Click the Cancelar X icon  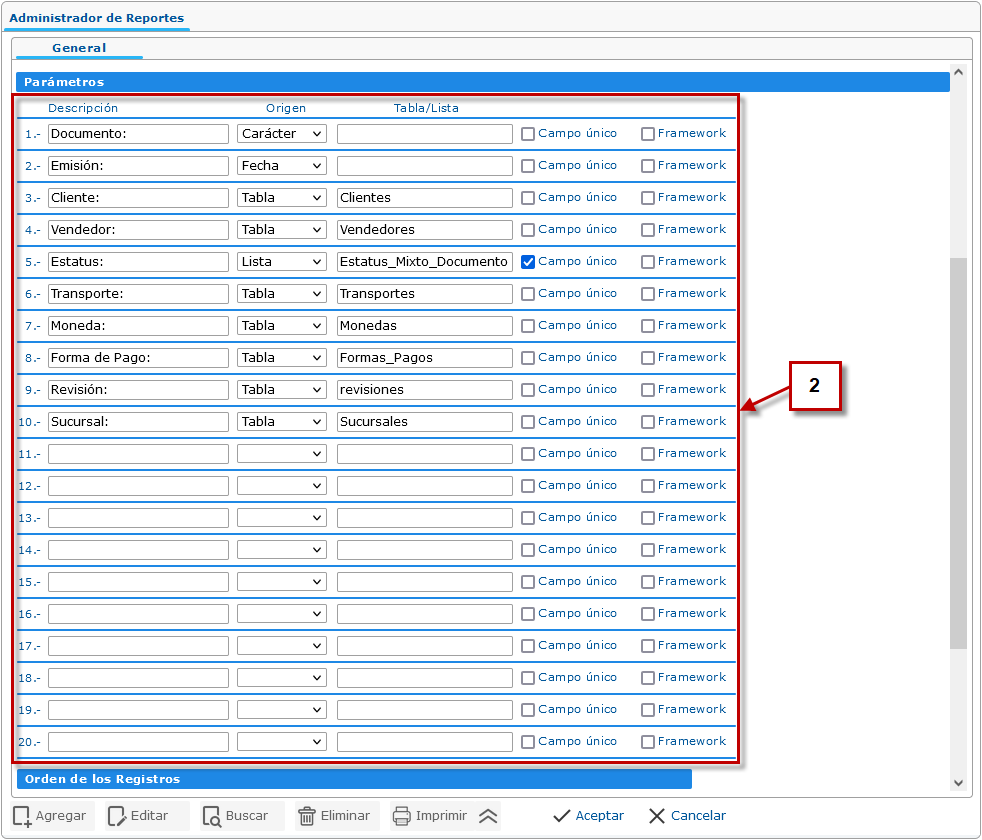656,816
